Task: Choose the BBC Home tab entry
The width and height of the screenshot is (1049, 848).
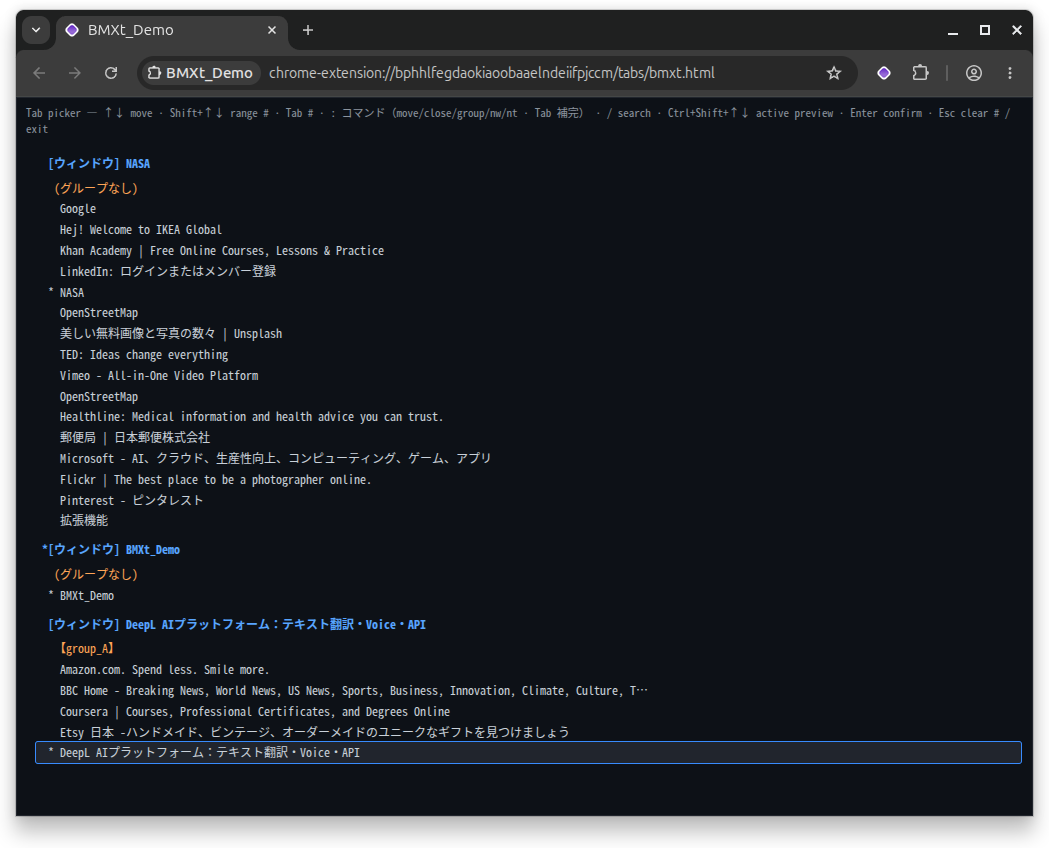Action: [353, 691]
